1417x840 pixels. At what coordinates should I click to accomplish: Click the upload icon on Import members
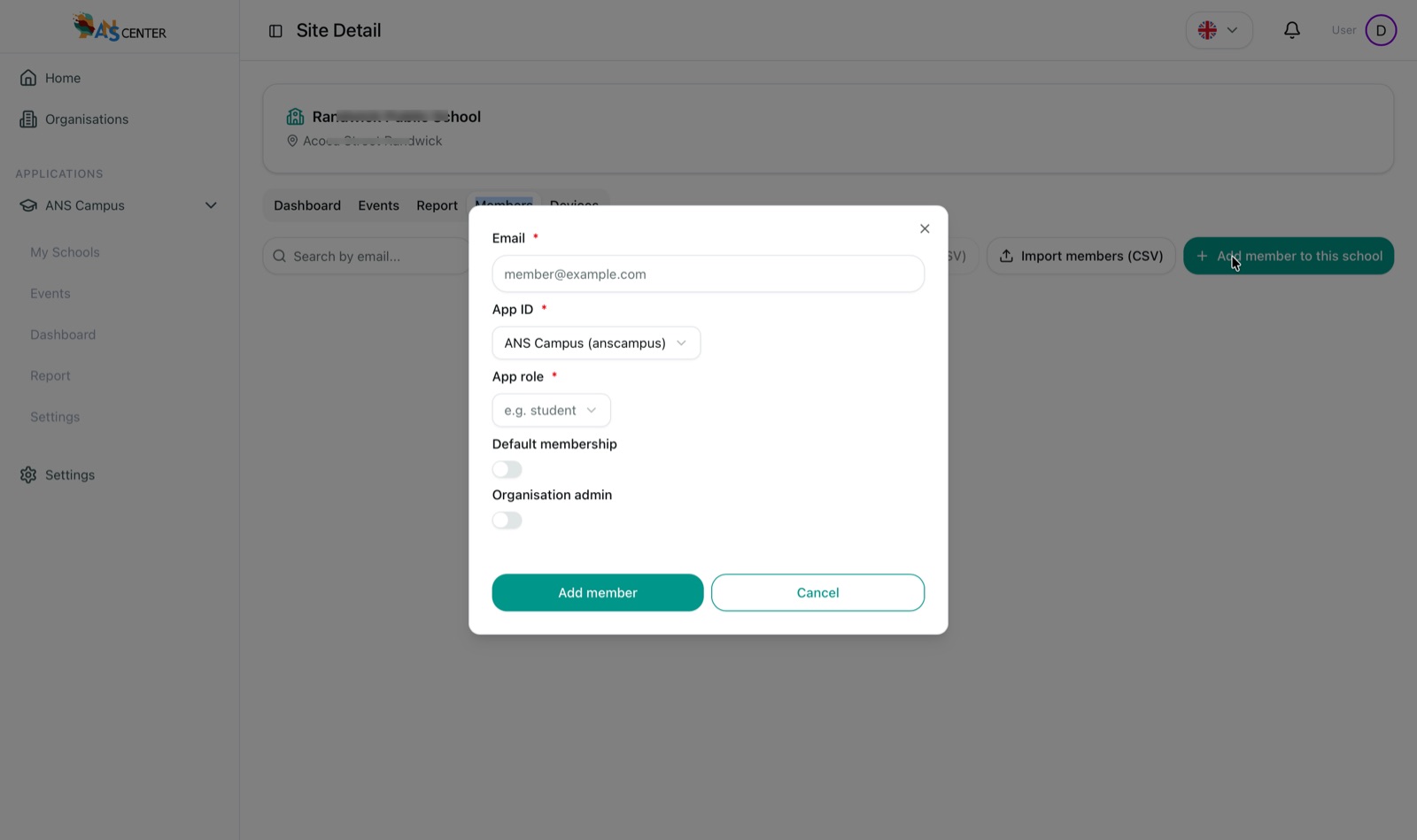[x=1006, y=256]
